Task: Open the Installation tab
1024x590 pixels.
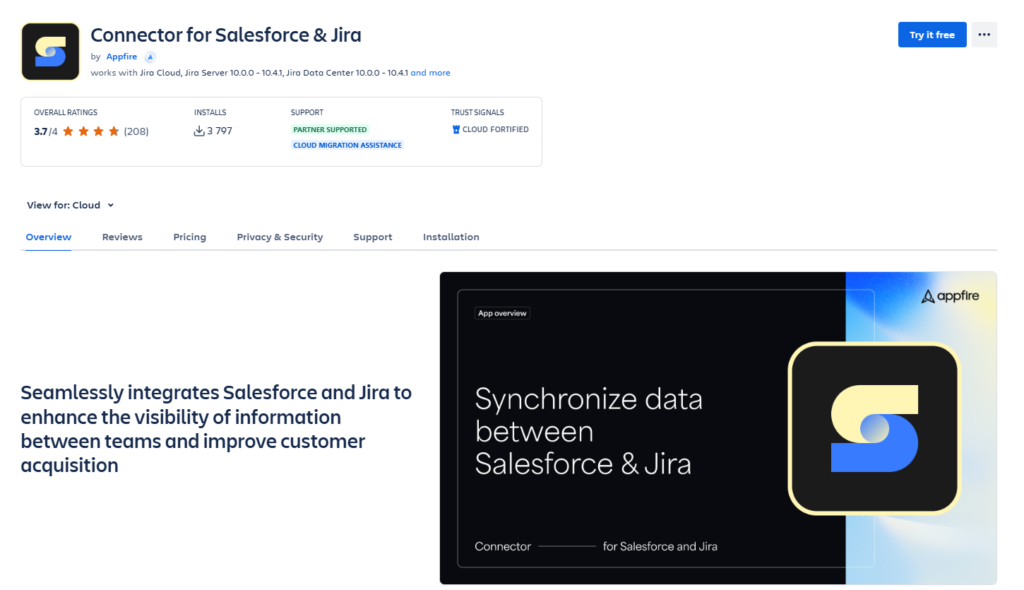Action: click(x=451, y=237)
